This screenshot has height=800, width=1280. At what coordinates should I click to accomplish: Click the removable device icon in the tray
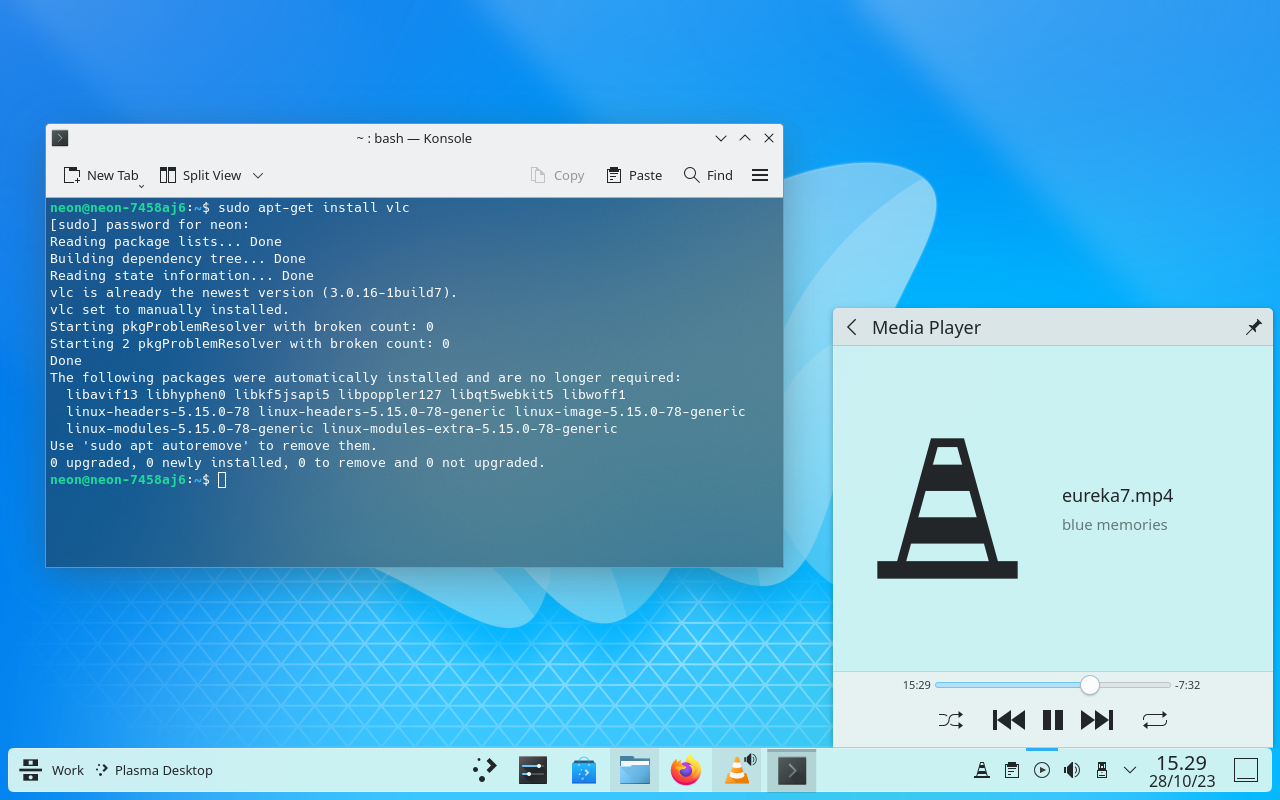point(1101,770)
